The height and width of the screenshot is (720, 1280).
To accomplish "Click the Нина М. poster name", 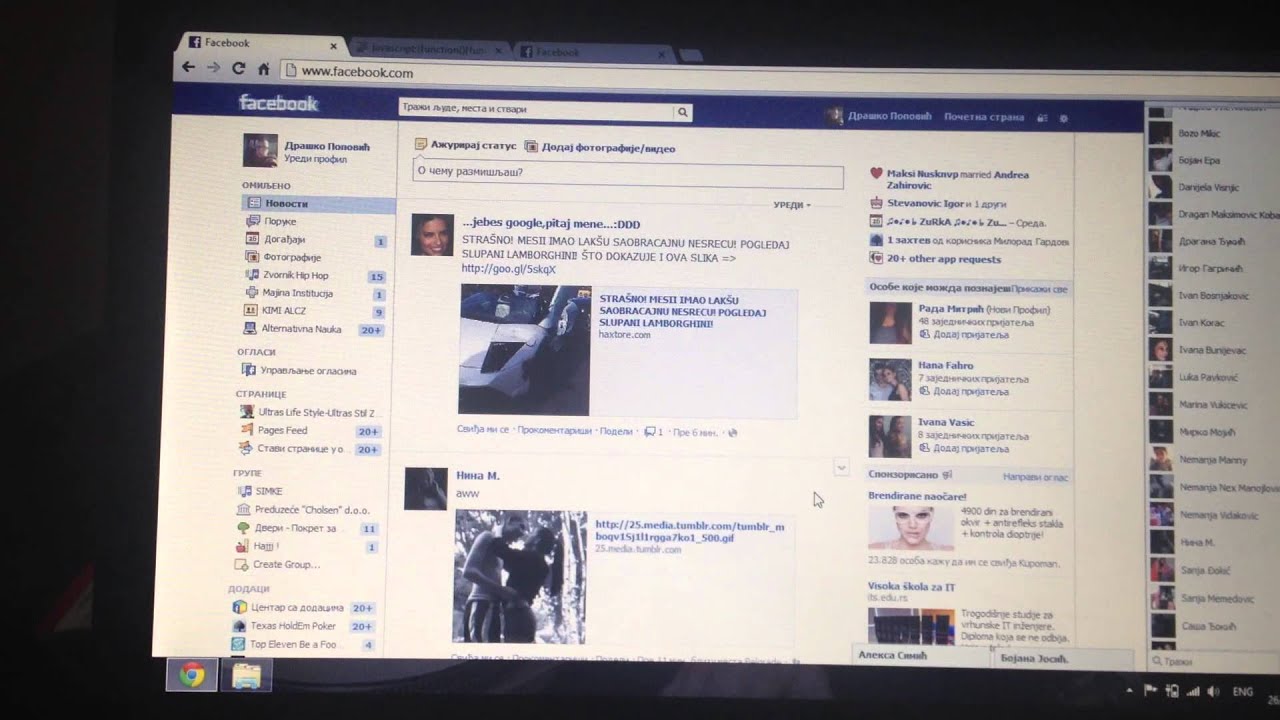I will click(477, 476).
